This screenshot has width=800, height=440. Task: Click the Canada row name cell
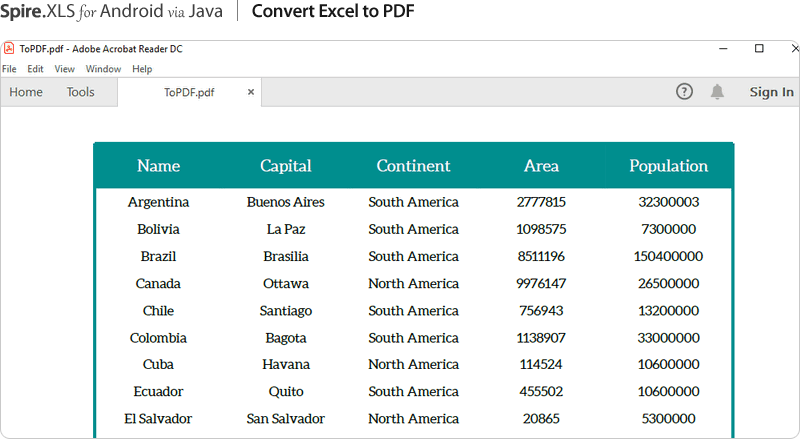[x=158, y=283]
